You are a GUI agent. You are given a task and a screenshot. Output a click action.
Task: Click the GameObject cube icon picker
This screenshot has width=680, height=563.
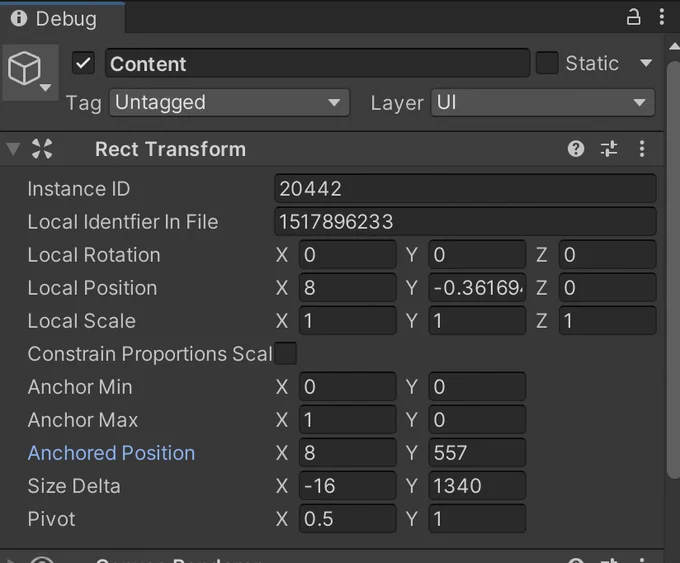(x=30, y=72)
